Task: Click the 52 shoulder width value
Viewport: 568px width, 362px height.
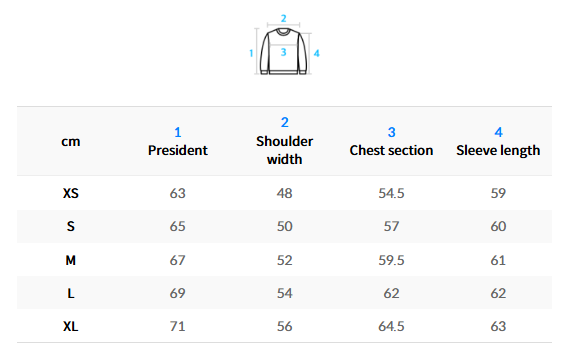Action: click(285, 260)
